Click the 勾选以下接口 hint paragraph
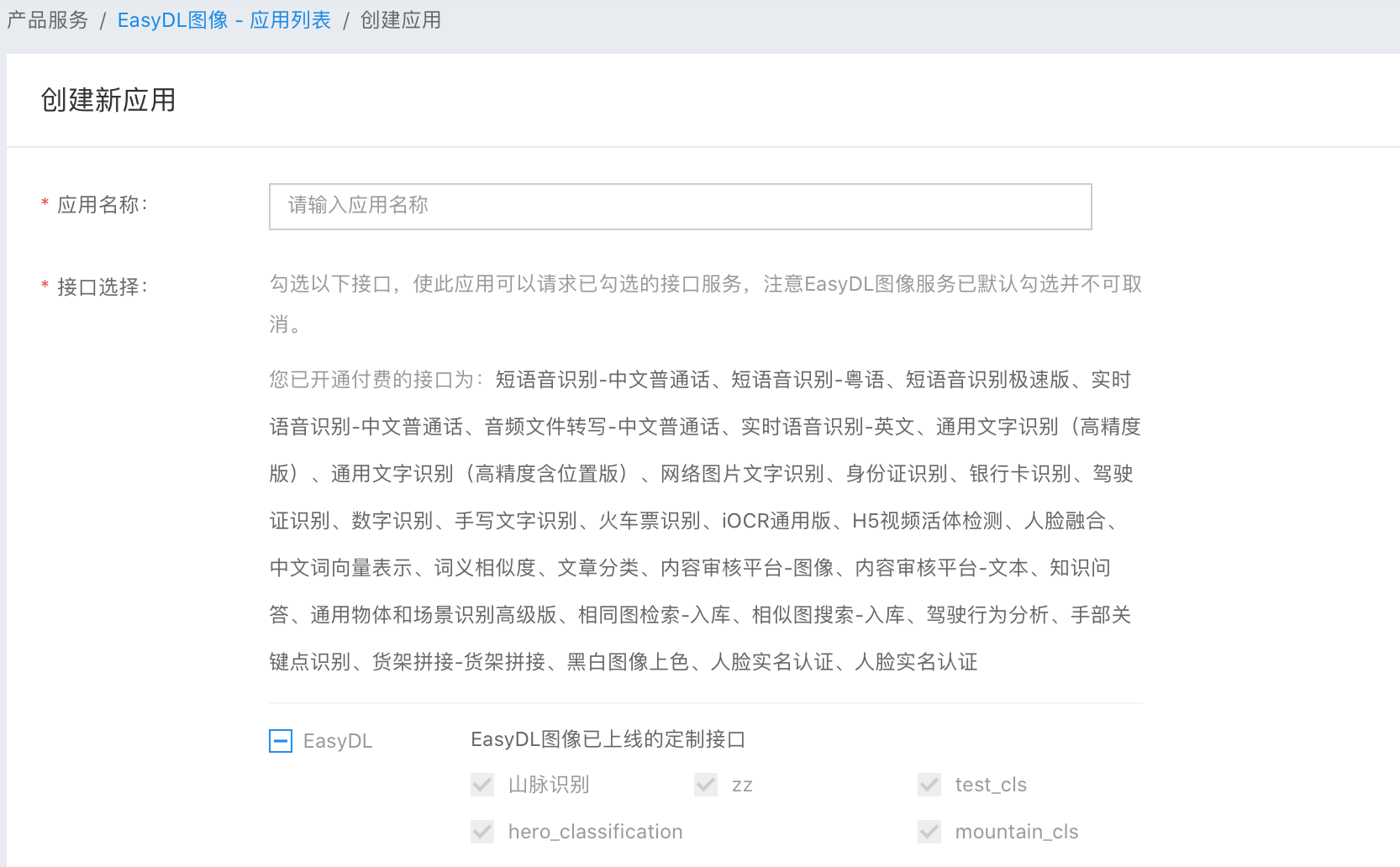Screen dimensions: 1400x867 pyautogui.click(x=706, y=304)
